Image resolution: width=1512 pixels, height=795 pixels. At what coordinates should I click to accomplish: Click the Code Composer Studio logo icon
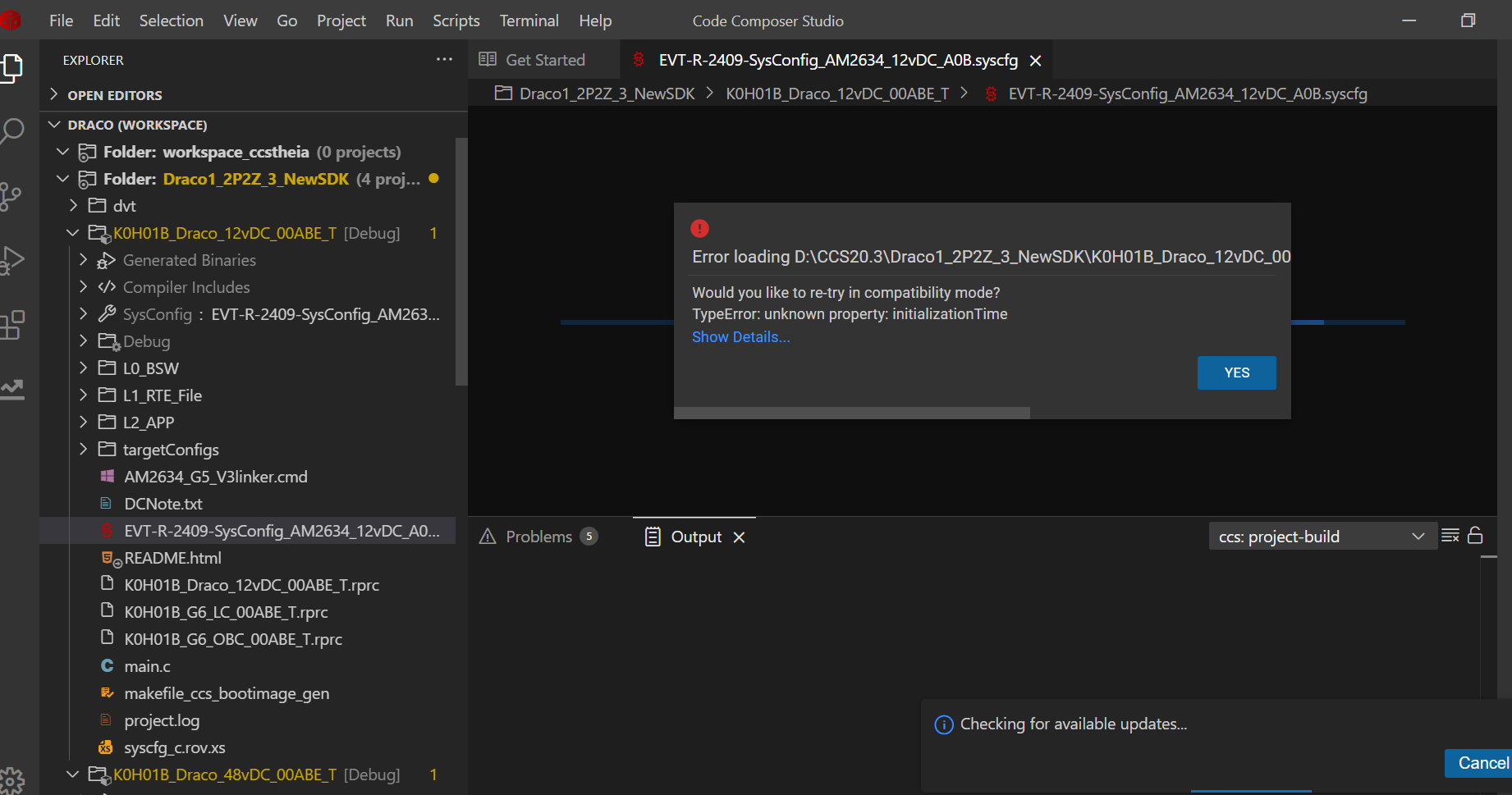click(x=10, y=20)
